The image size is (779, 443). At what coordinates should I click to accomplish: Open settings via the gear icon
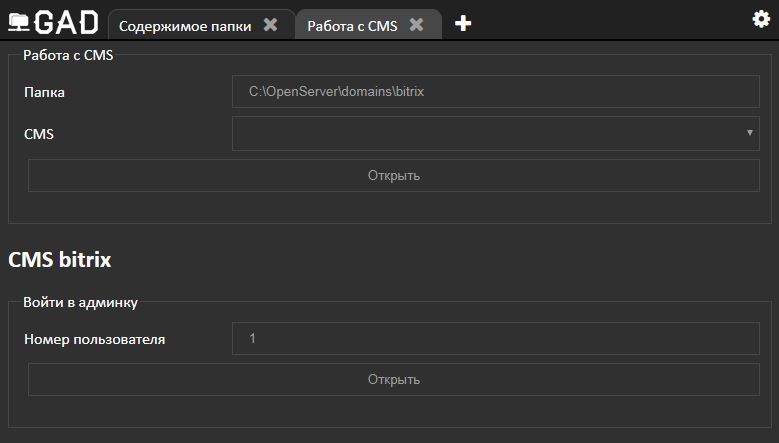[x=761, y=19]
